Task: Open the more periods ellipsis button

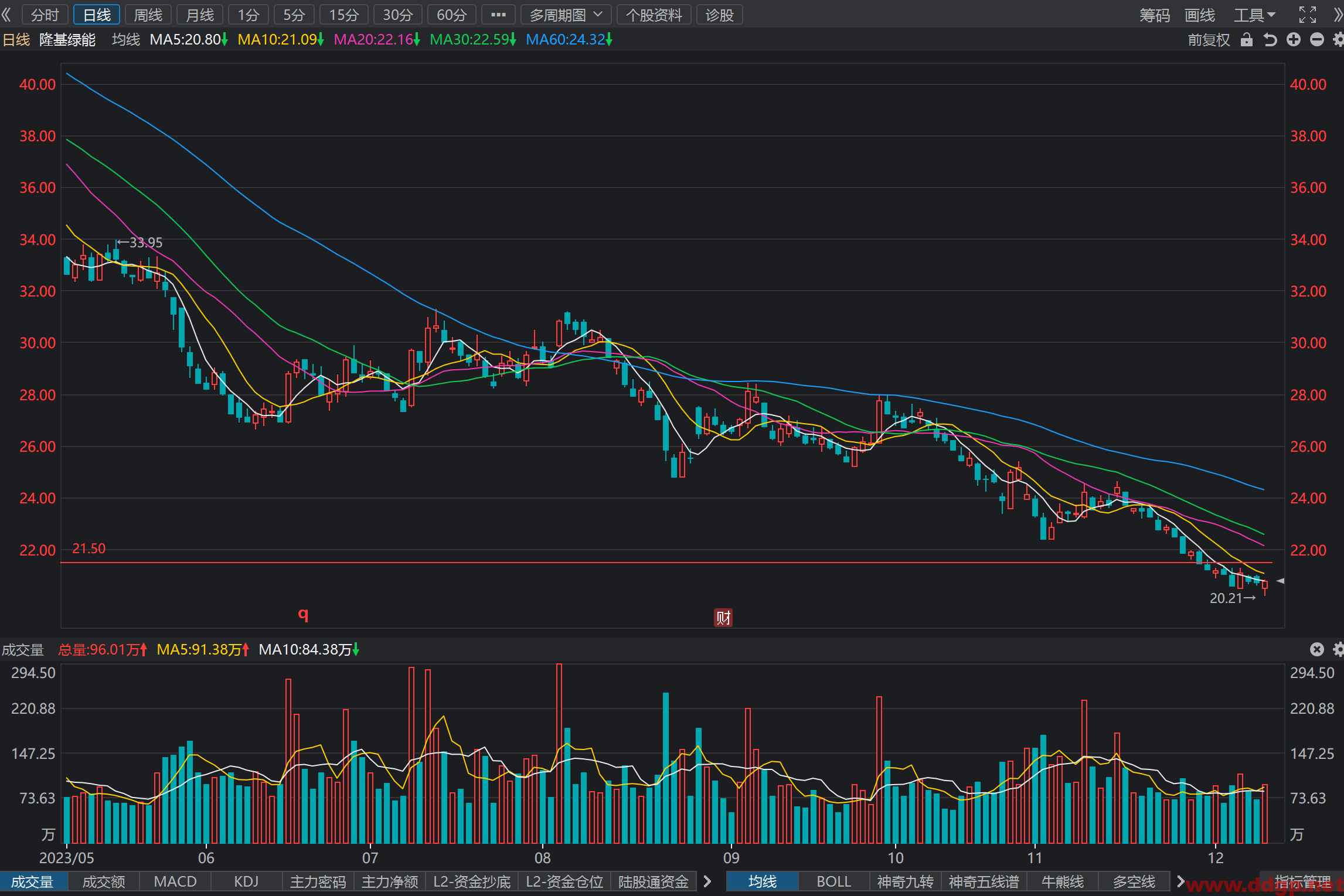Action: [498, 15]
